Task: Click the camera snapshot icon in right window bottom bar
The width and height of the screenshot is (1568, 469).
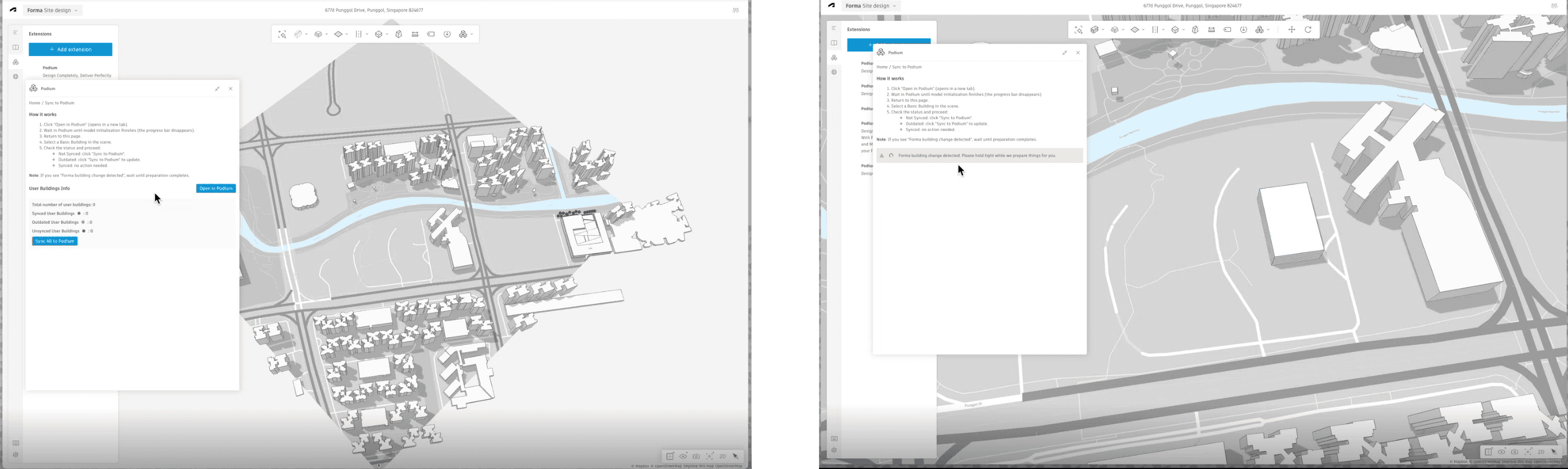Action: (x=1515, y=452)
